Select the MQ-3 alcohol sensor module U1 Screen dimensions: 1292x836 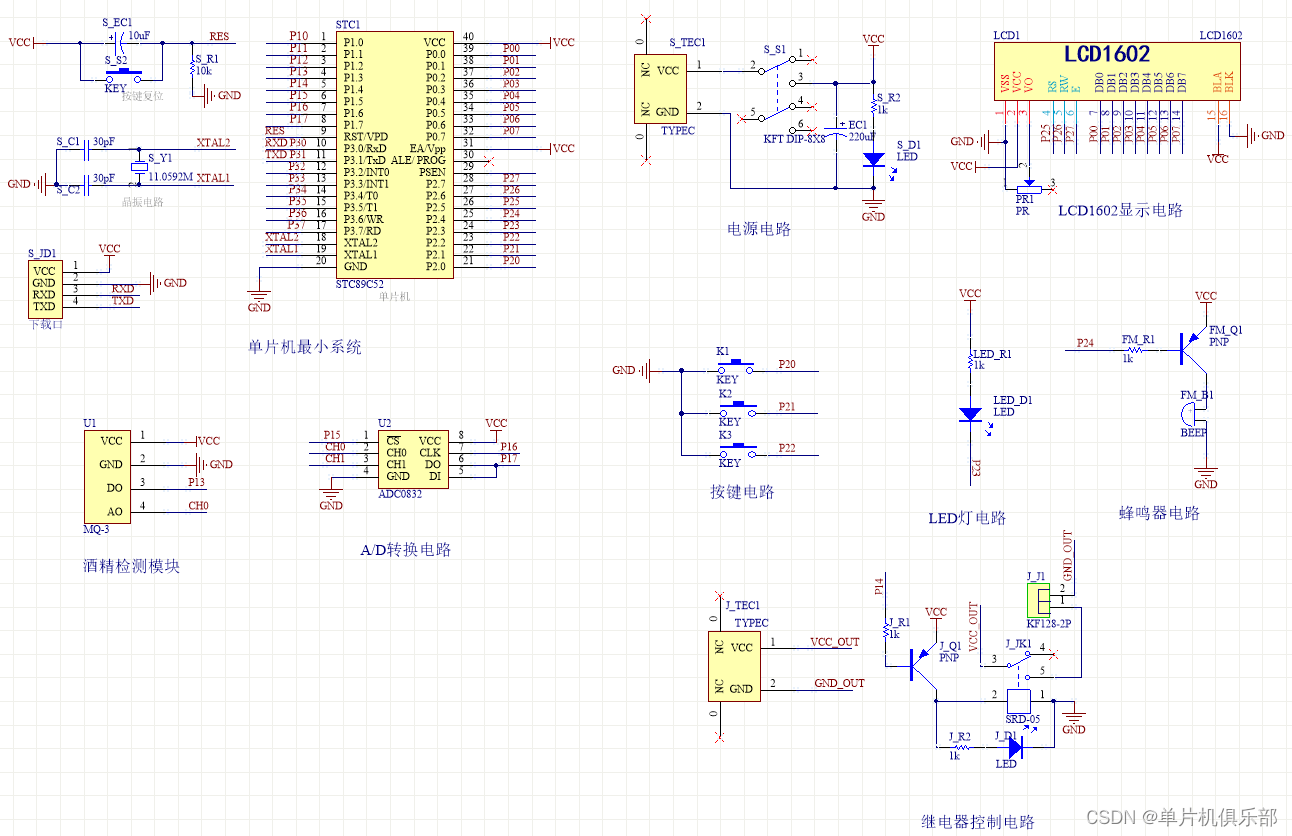click(x=107, y=476)
